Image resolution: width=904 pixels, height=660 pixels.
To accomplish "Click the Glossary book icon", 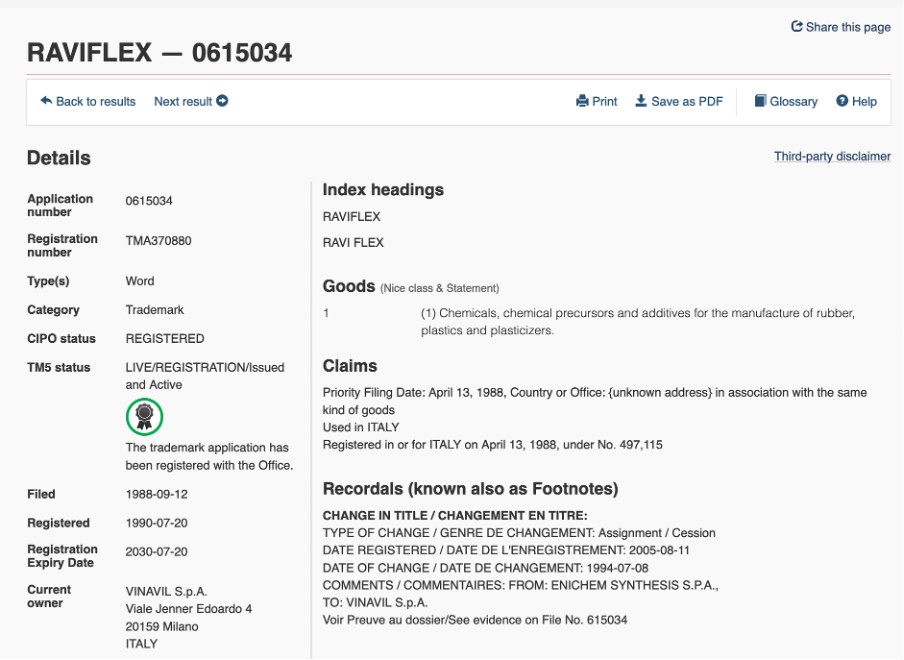I will click(x=760, y=101).
